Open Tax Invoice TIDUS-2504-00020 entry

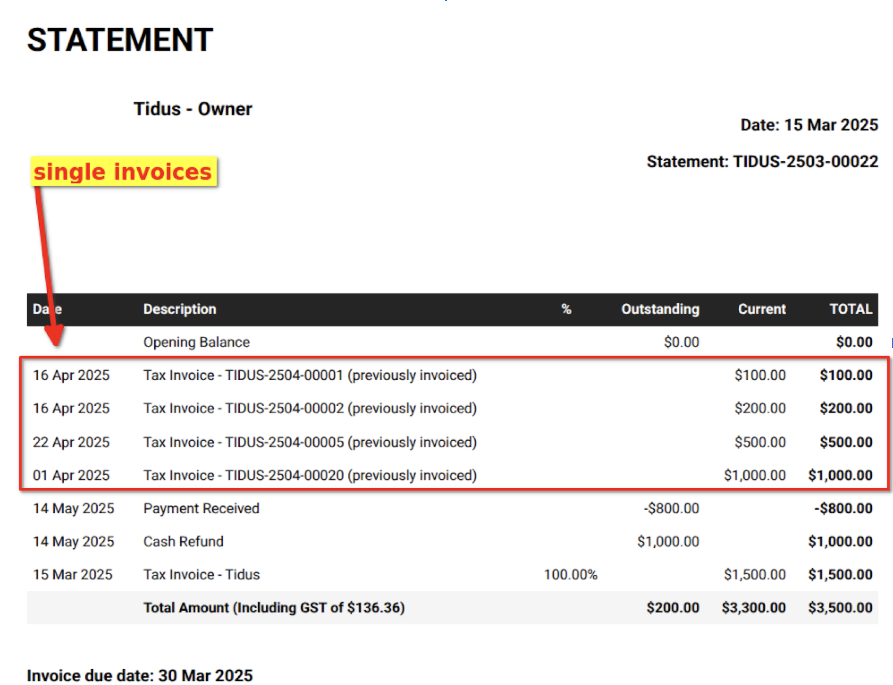coord(310,476)
